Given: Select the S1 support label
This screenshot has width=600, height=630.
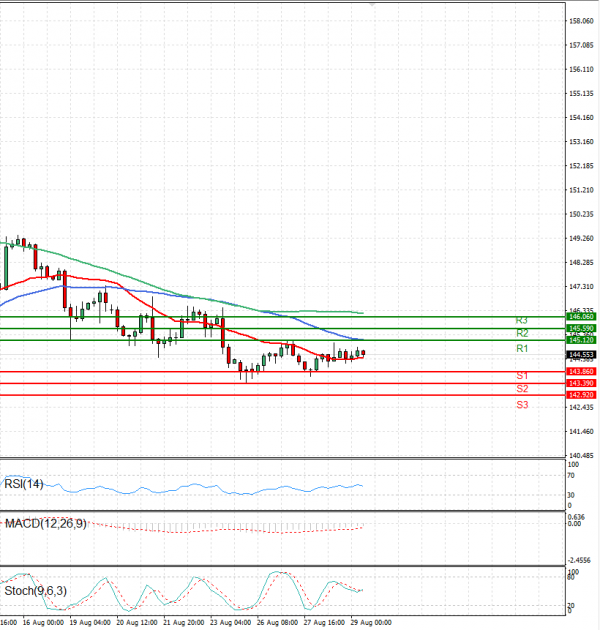Looking at the screenshot, I should pyautogui.click(x=522, y=375).
